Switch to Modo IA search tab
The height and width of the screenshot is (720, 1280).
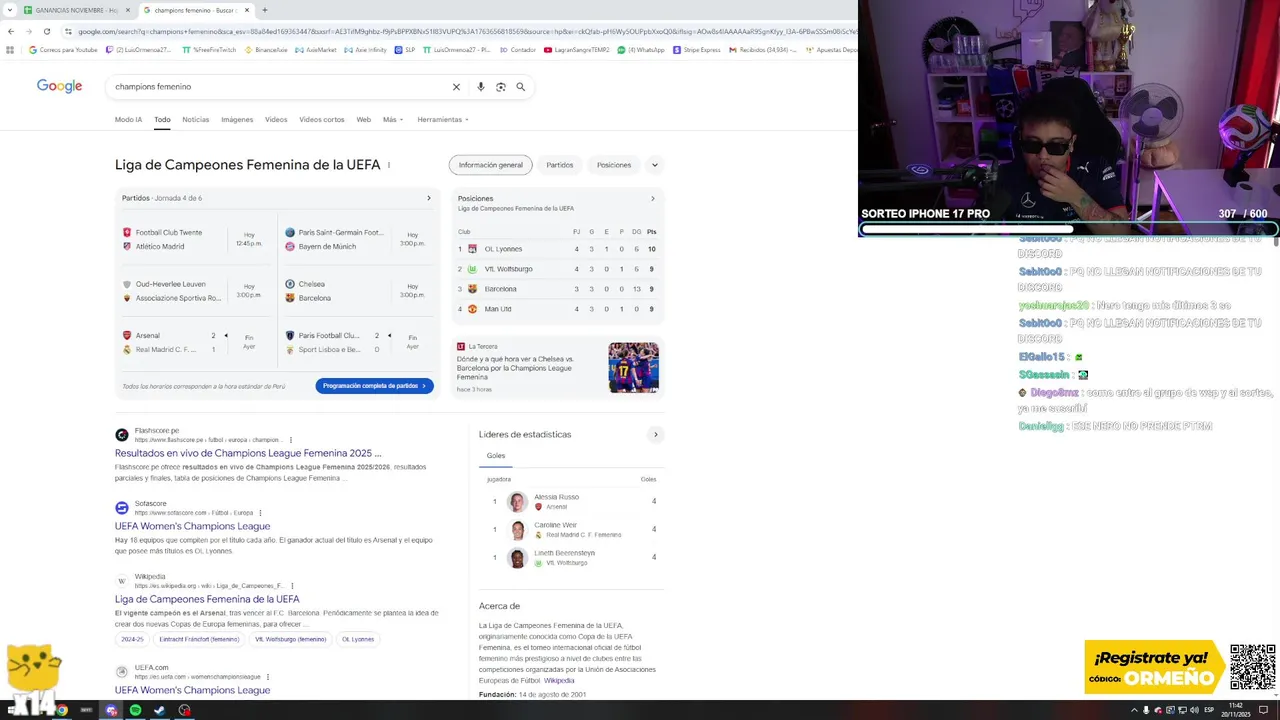(128, 119)
